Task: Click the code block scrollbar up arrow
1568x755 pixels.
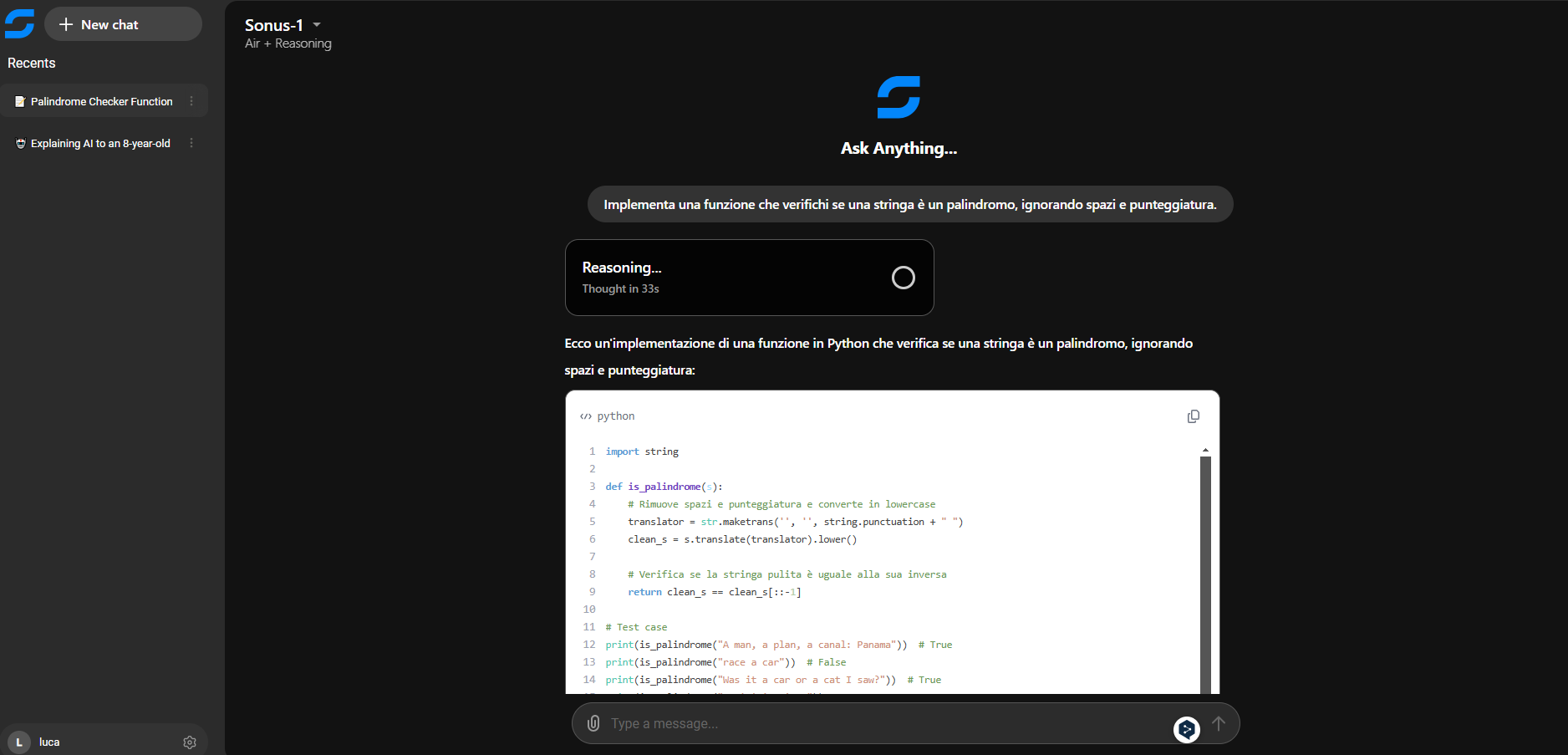Action: pyautogui.click(x=1205, y=451)
